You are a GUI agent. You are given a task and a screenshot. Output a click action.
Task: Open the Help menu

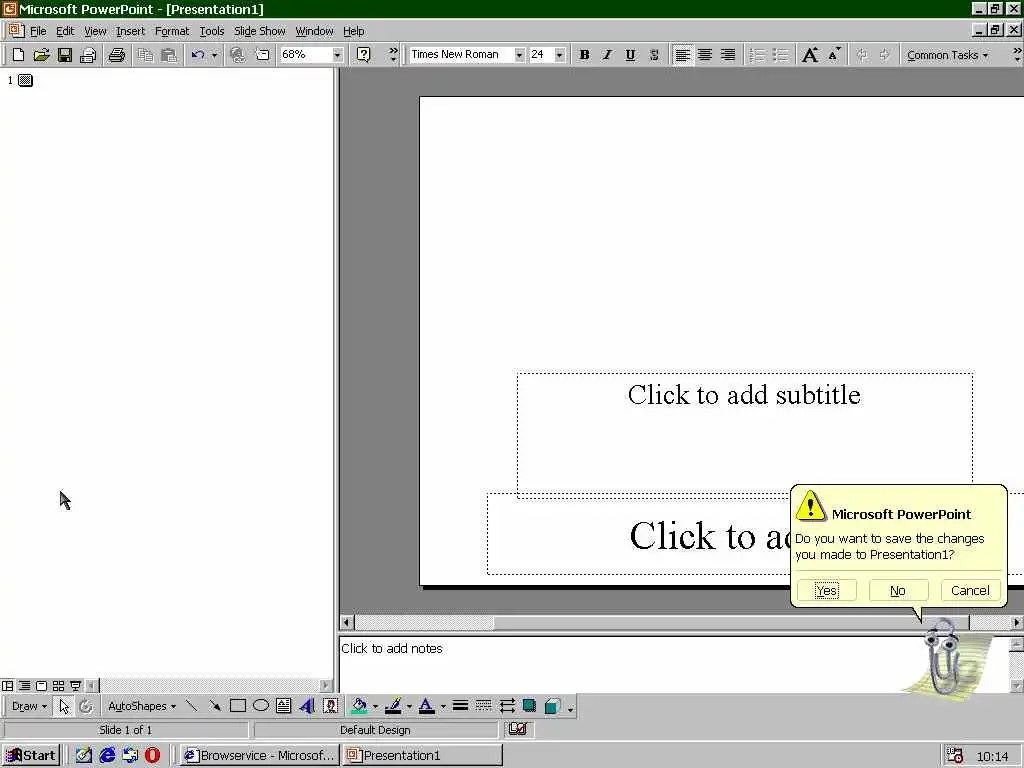click(x=353, y=31)
